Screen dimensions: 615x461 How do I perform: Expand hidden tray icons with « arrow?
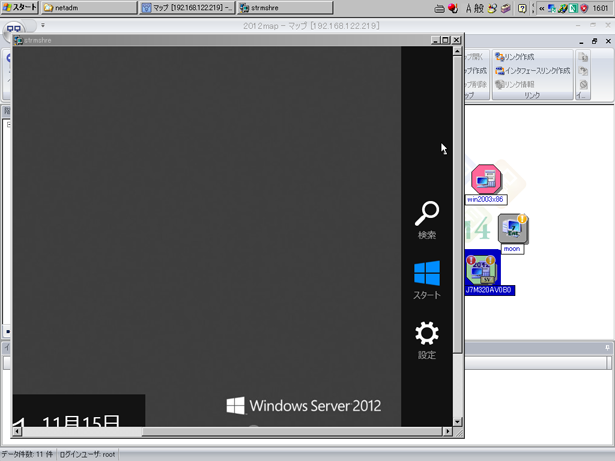tap(542, 8)
